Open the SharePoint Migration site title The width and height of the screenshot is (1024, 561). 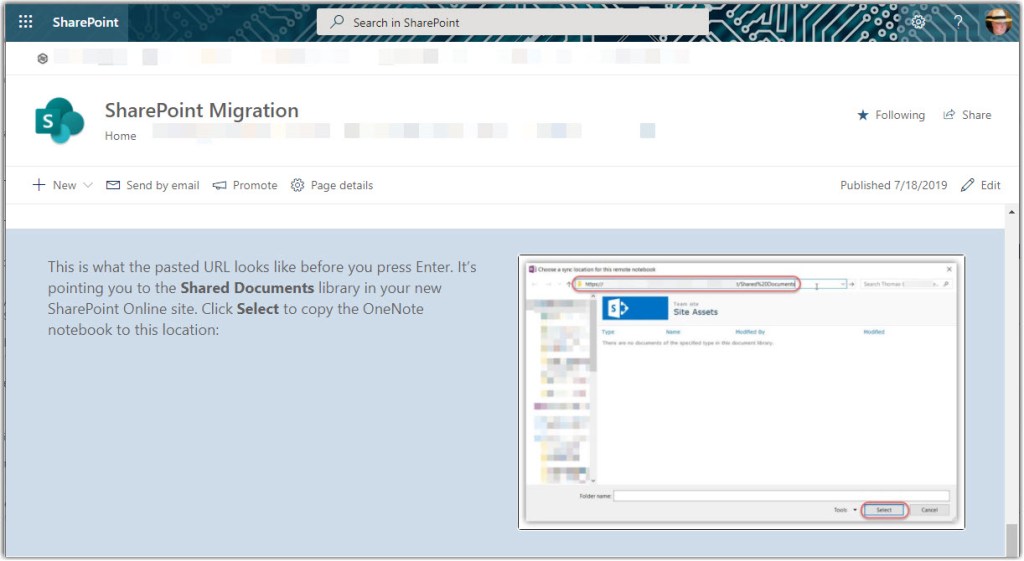pyautogui.click(x=201, y=110)
